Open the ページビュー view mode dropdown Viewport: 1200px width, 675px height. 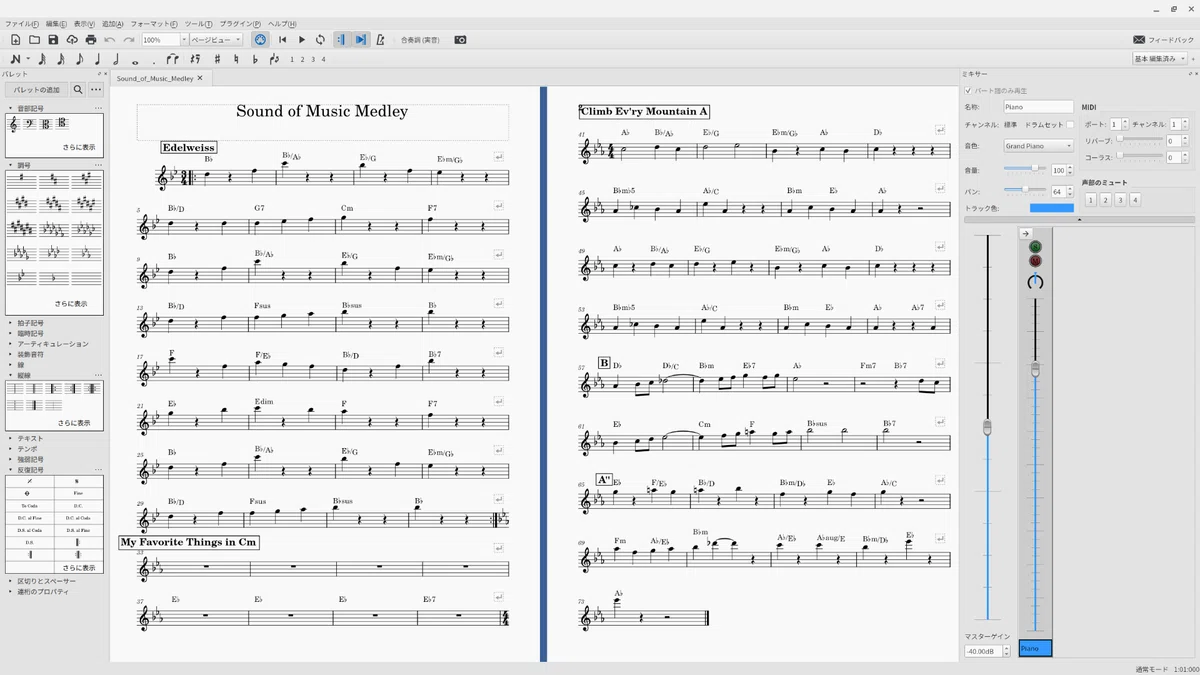click(216, 40)
